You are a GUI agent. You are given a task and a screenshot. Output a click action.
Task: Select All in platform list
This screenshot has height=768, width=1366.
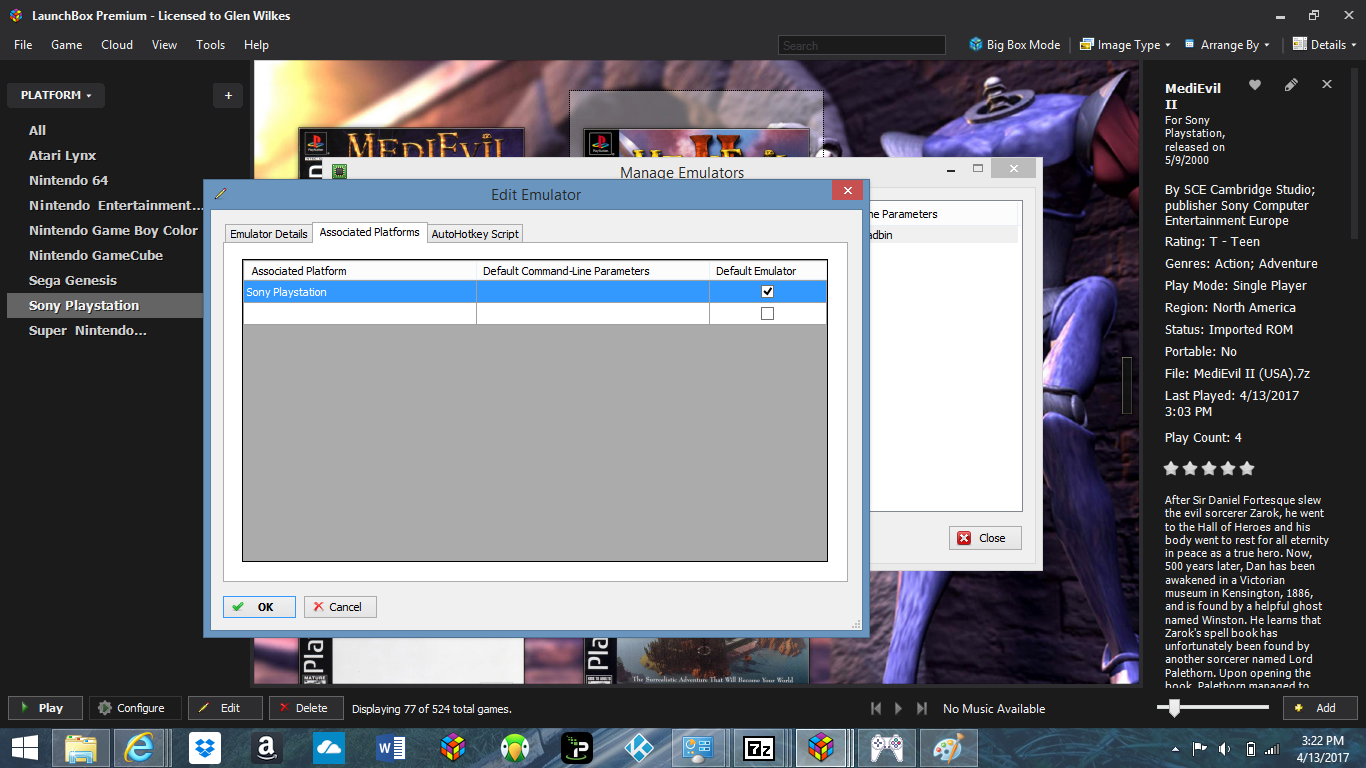(x=37, y=131)
